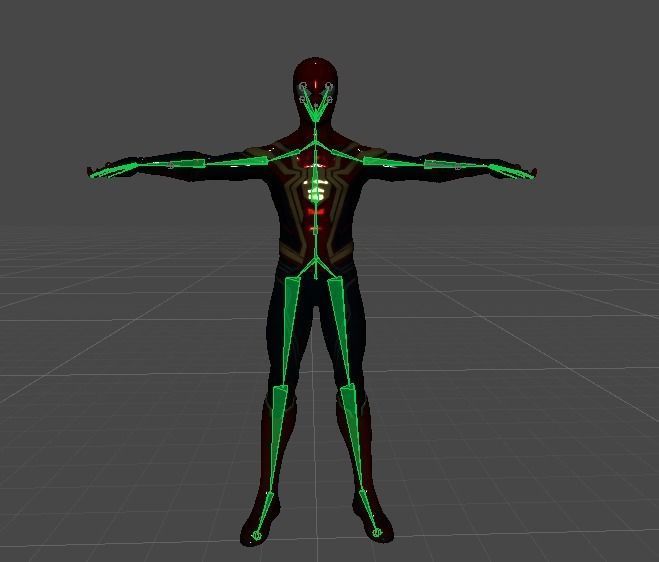Select the forearm bone on the view's left

tap(172, 164)
